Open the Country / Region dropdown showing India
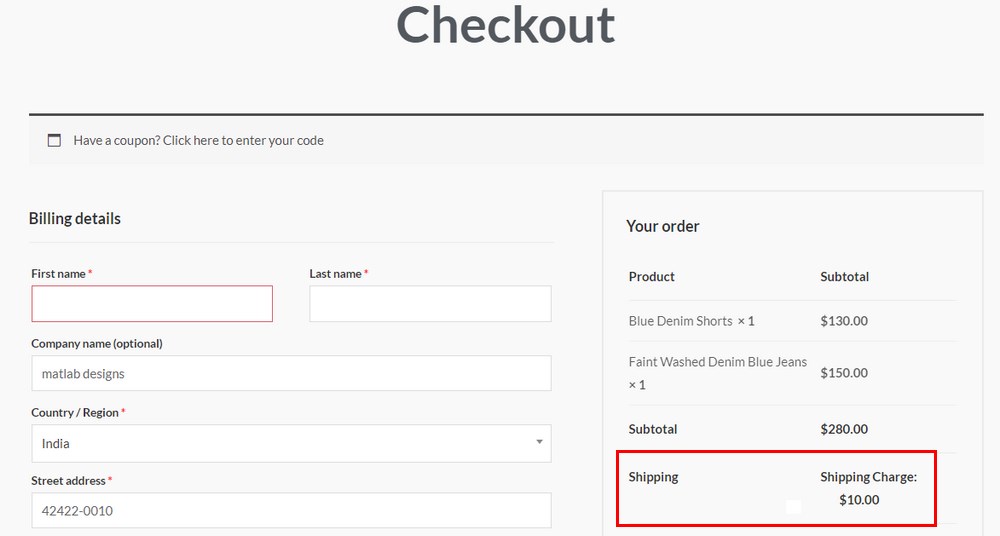Screen dimensions: 1000x536 pyautogui.click(x=291, y=443)
